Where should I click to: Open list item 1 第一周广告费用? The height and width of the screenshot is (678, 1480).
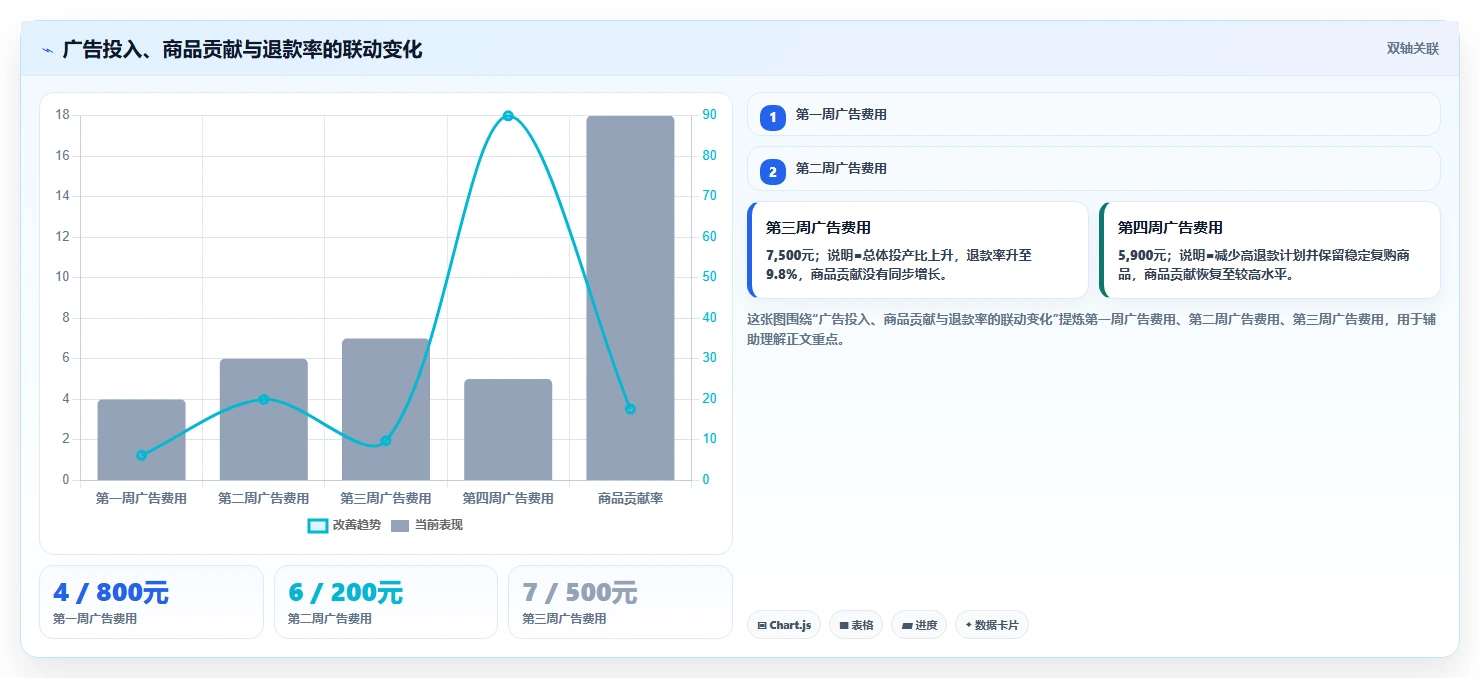pos(1093,114)
